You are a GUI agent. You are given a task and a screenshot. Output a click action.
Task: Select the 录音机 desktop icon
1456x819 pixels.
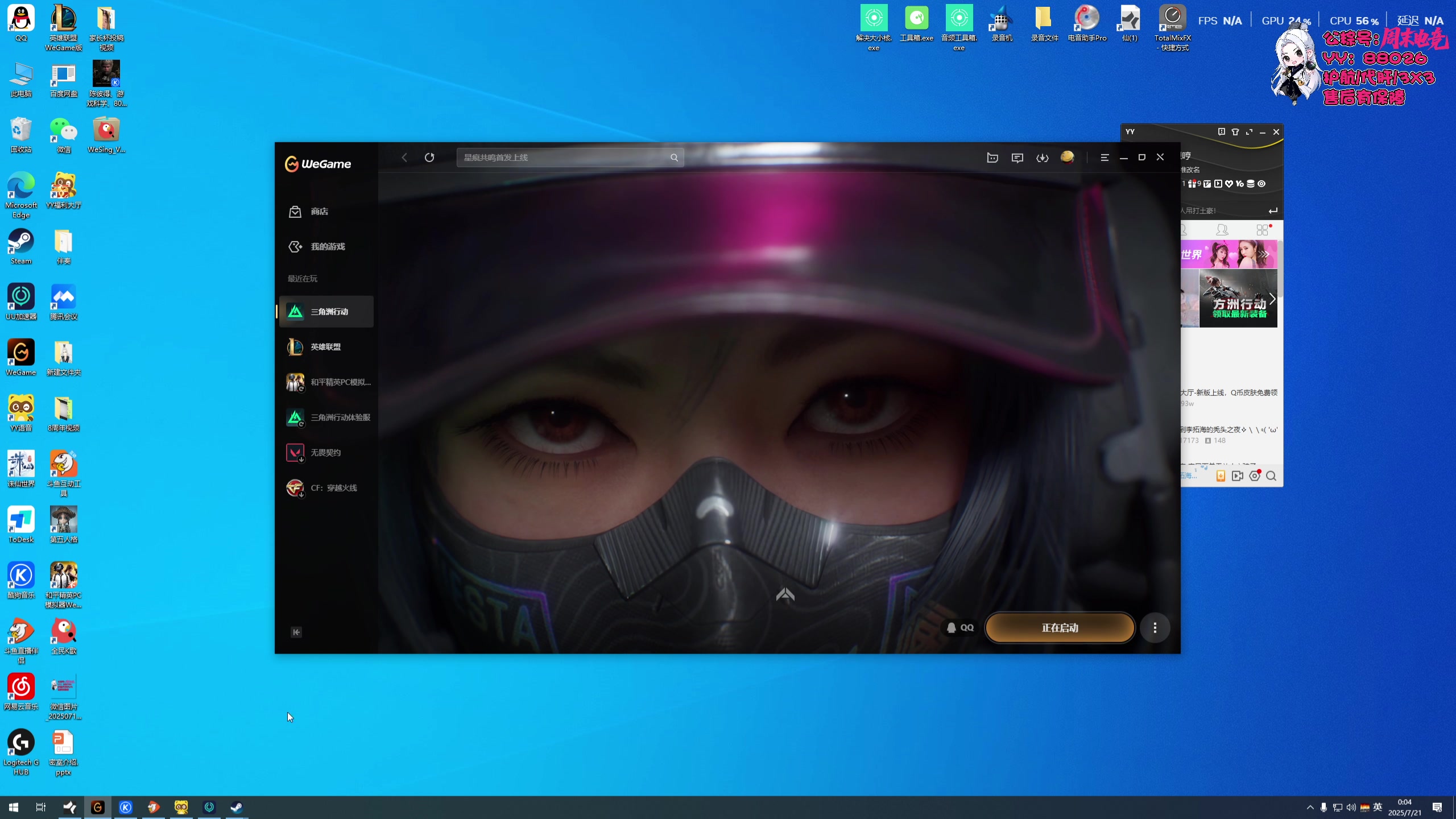[1002, 24]
